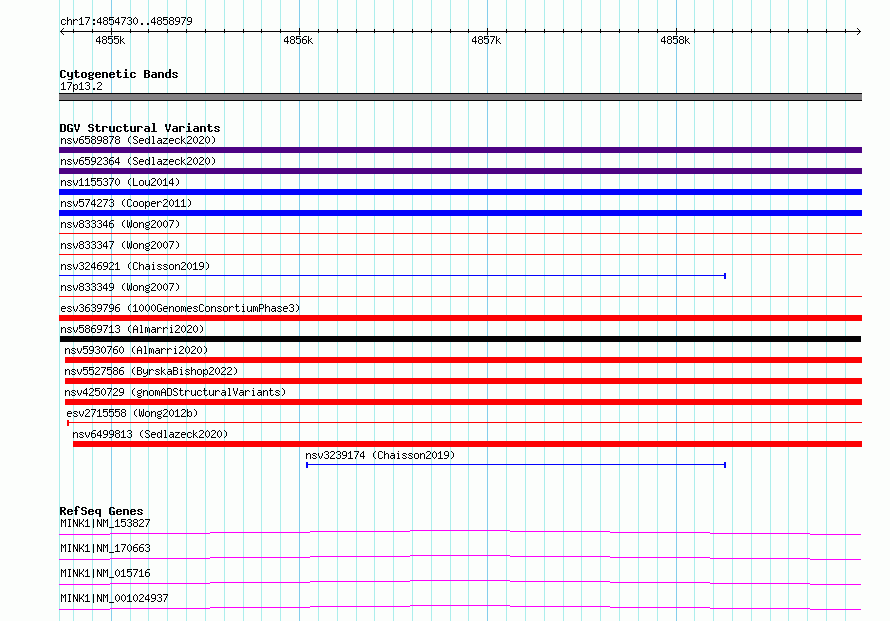This screenshot has height=621, width=890.
Task: Click the red bar under esv3639796
Action: [x=460, y=318]
